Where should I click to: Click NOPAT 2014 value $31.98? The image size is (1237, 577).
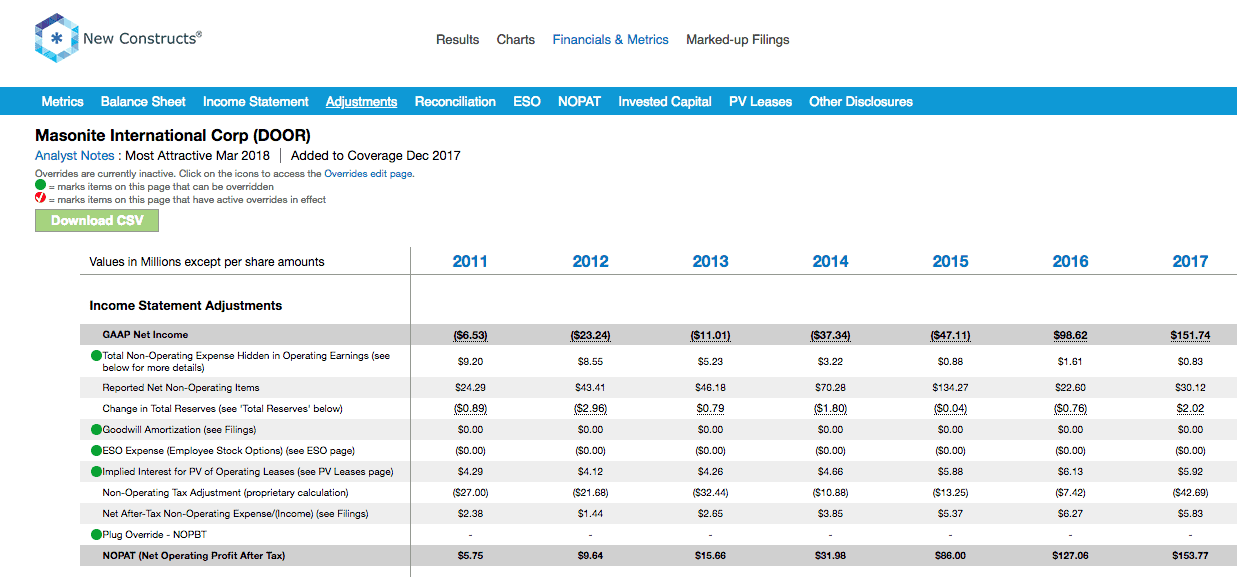coord(830,556)
